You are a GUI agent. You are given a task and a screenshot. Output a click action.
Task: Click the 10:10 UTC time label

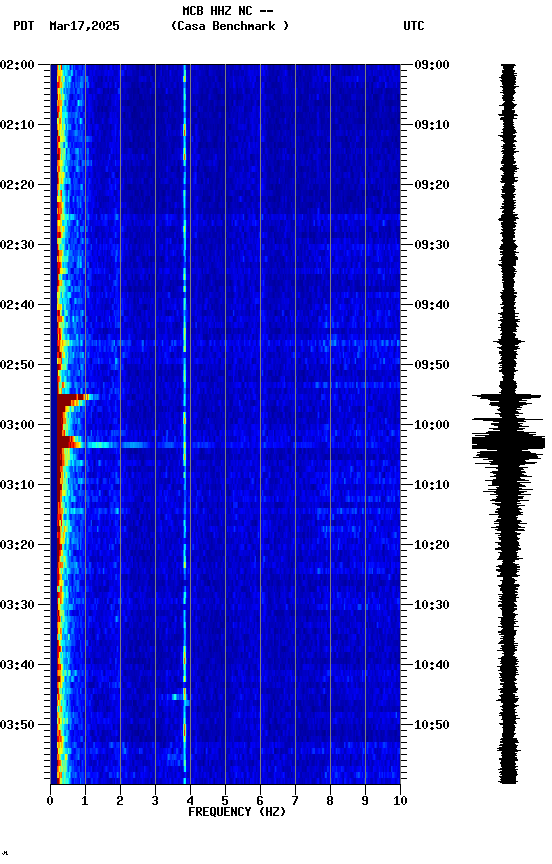click(x=432, y=485)
